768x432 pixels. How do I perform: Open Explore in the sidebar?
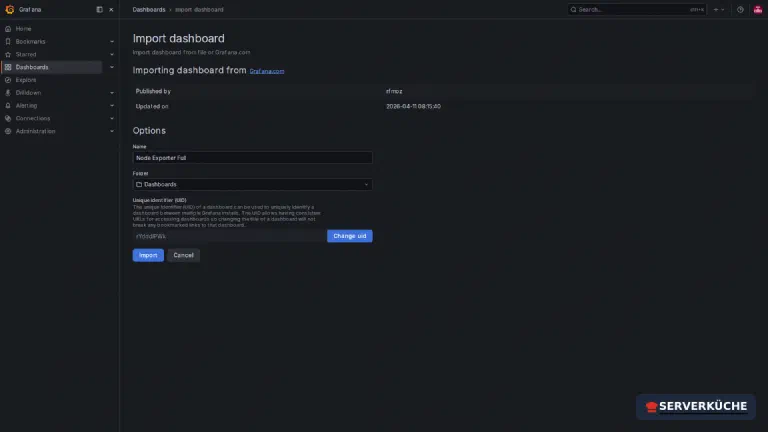coord(26,80)
